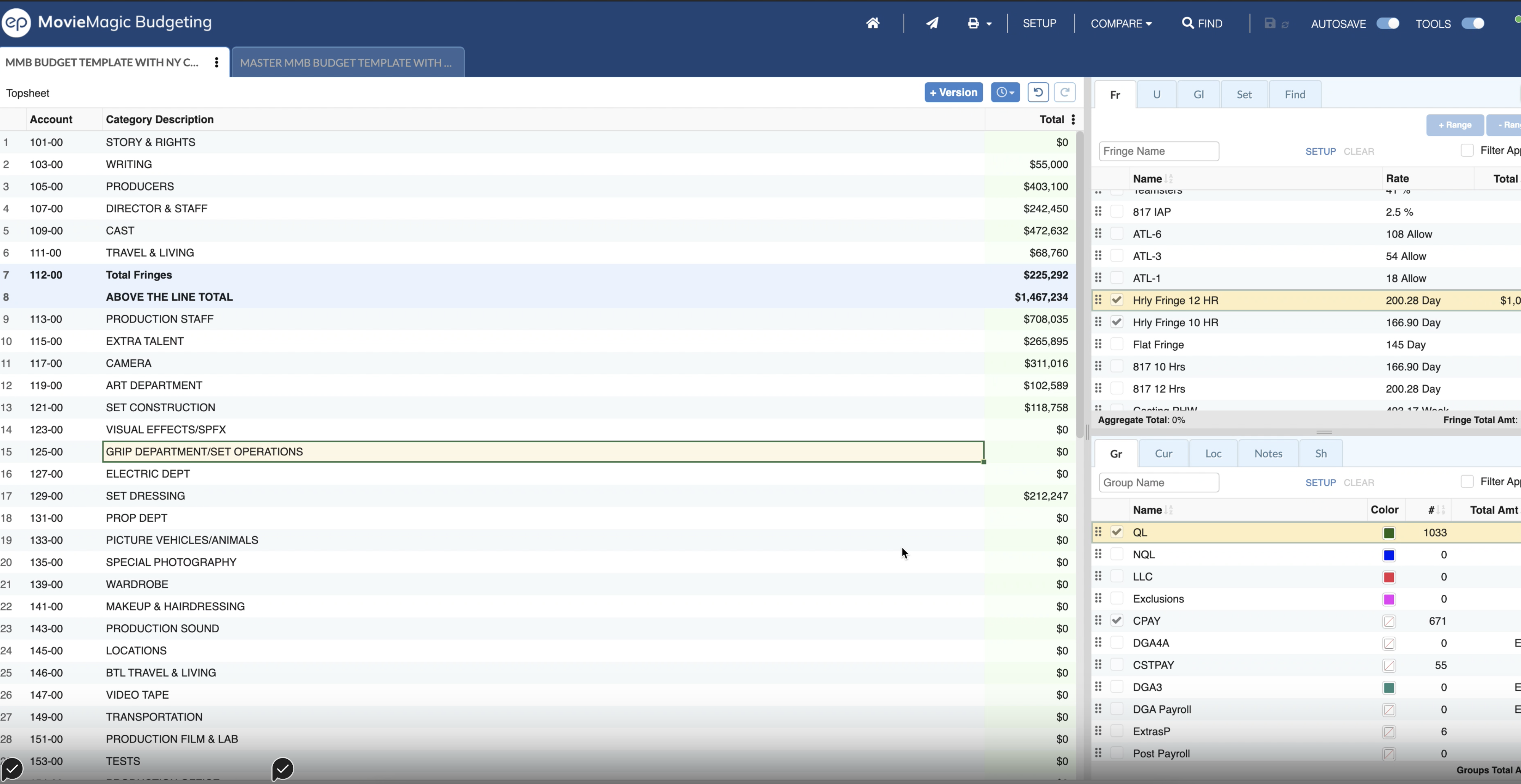Click SETUP link in fringe panel
Image resolution: width=1521 pixels, height=784 pixels.
pyautogui.click(x=1320, y=151)
